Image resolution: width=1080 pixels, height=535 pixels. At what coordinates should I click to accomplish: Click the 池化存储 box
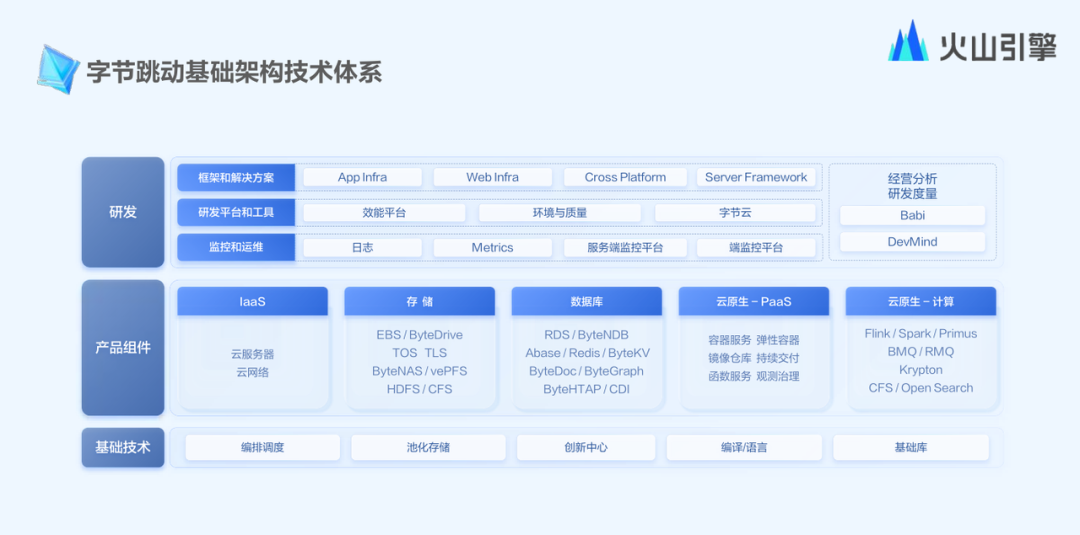(x=428, y=448)
